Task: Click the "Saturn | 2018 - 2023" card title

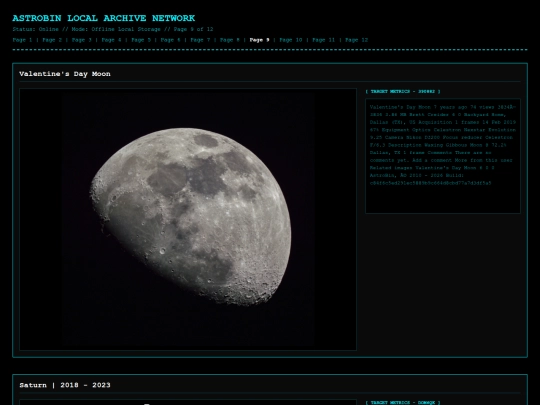Action: [x=65, y=385]
